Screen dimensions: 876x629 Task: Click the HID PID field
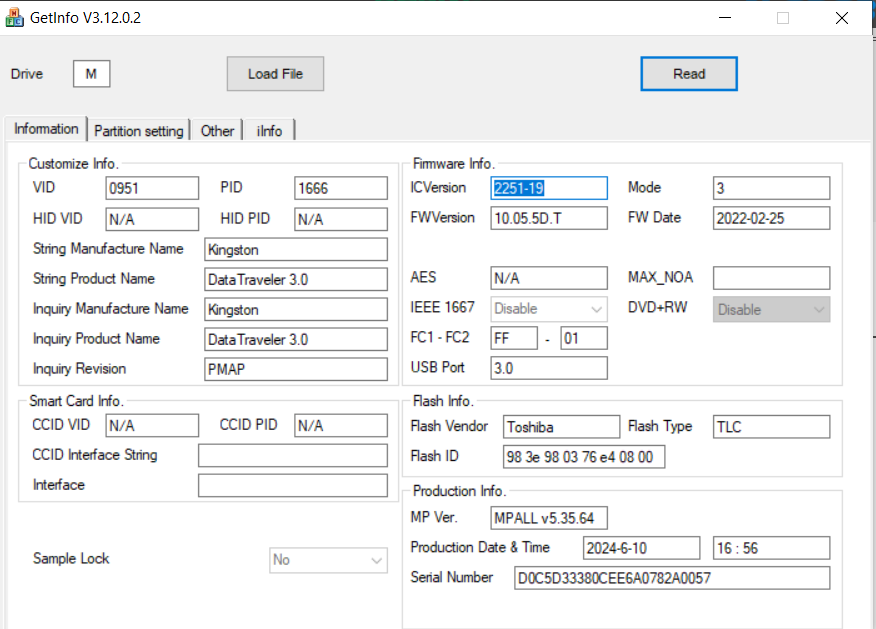(x=341, y=220)
